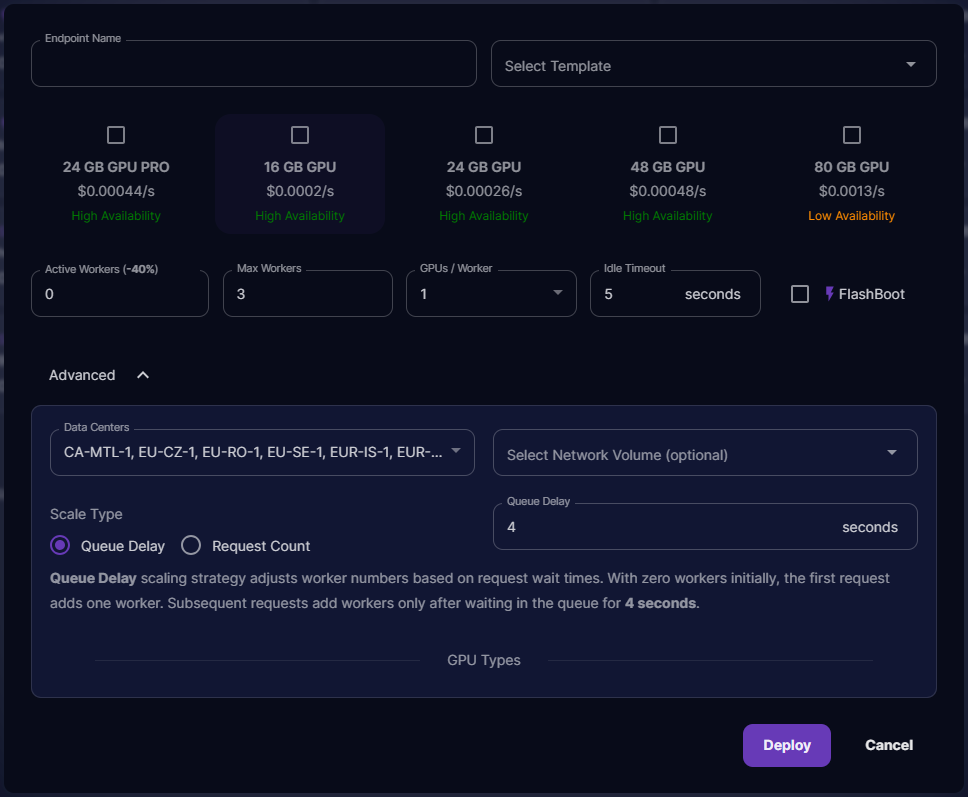Click the Advanced label
The width and height of the screenshot is (968, 797).
click(x=82, y=375)
